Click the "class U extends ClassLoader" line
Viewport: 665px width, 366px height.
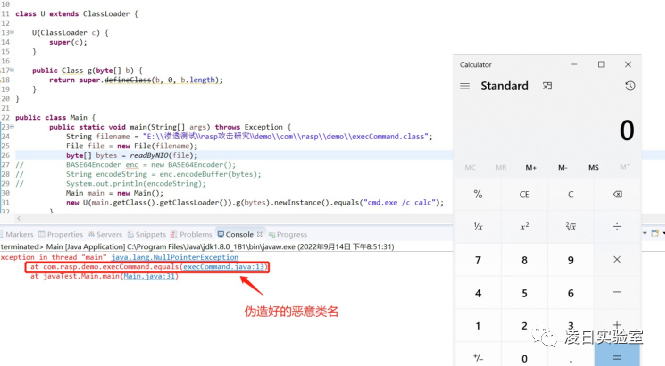click(x=77, y=14)
